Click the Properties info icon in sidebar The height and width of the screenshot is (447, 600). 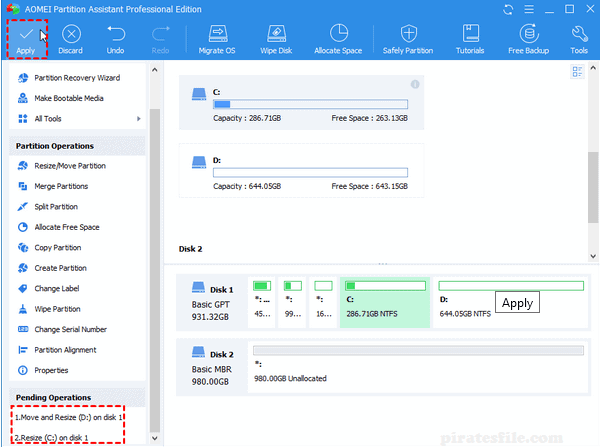(x=23, y=370)
